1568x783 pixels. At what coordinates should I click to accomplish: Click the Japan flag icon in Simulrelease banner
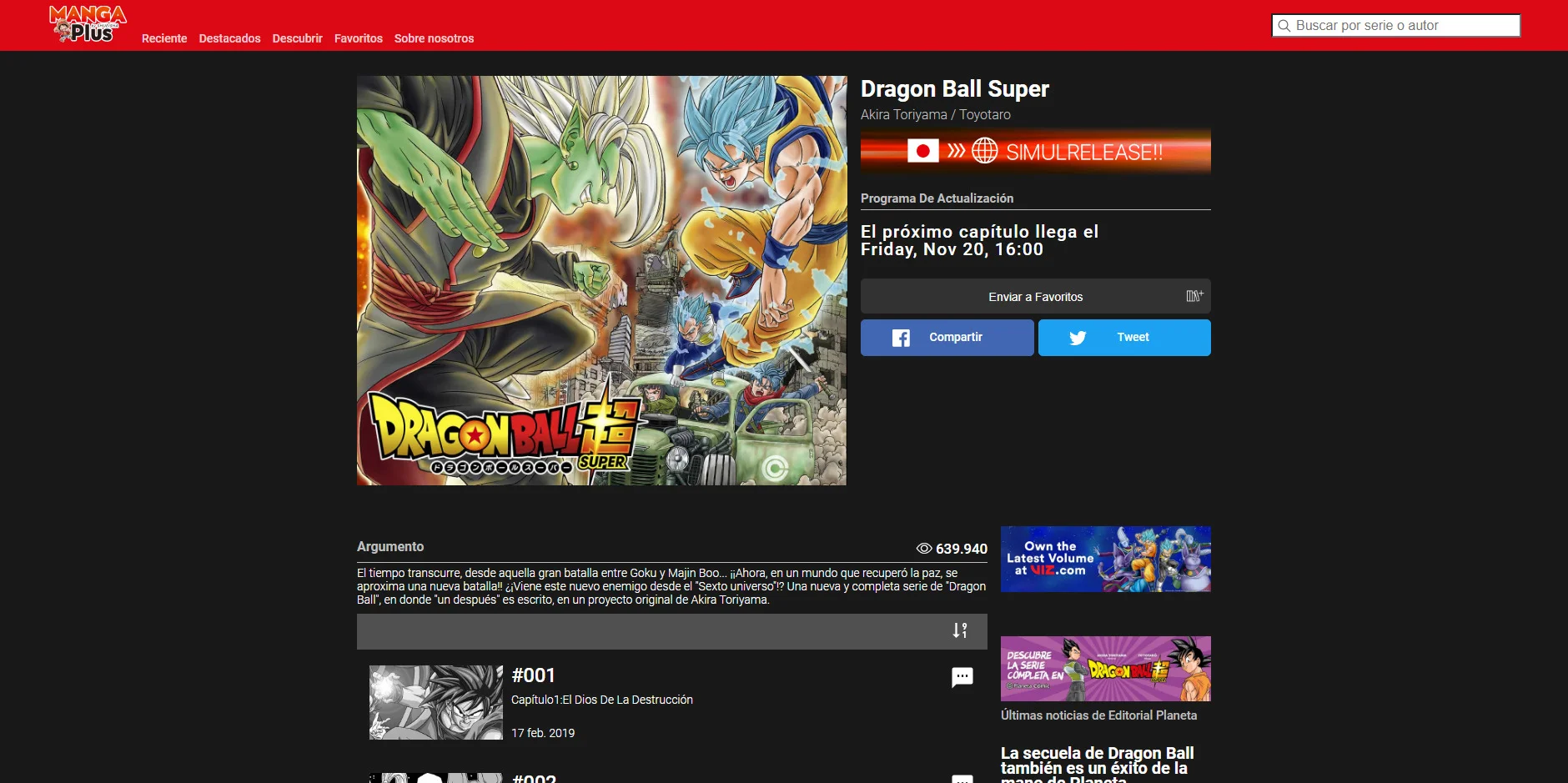[923, 151]
